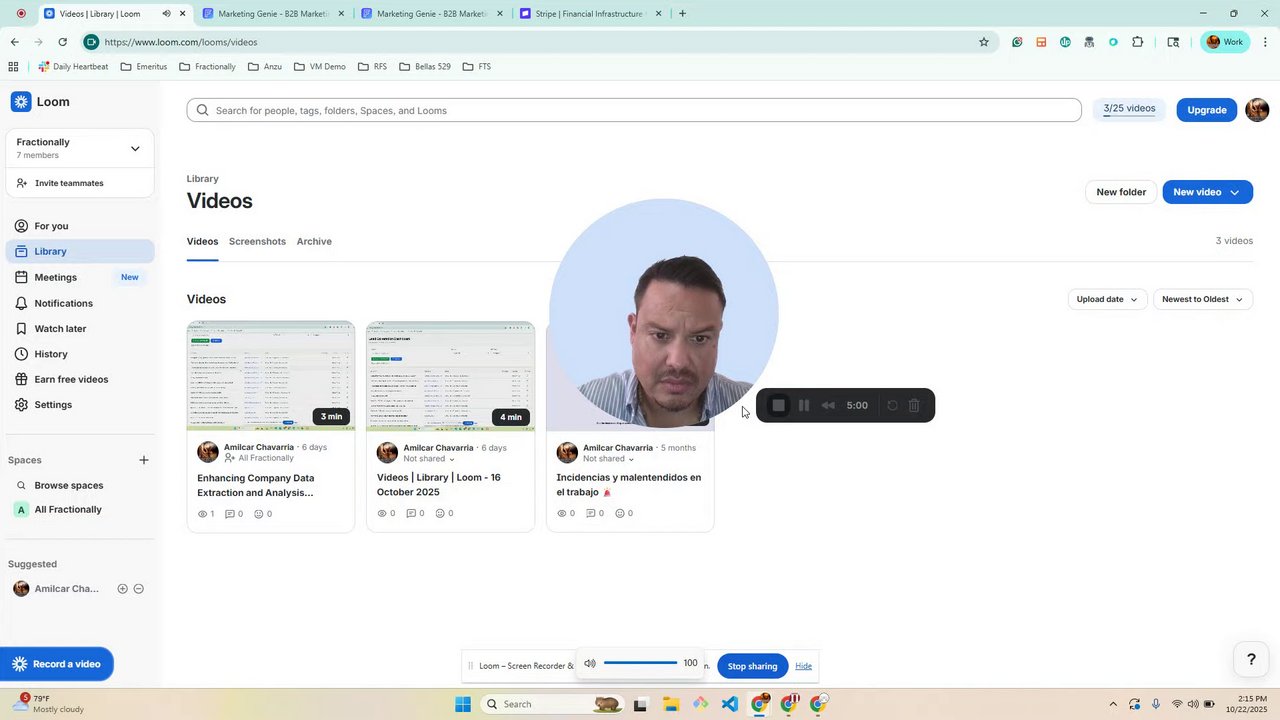Open the Loom account avatar menu
This screenshot has width=1280, height=720.
tap(1257, 110)
